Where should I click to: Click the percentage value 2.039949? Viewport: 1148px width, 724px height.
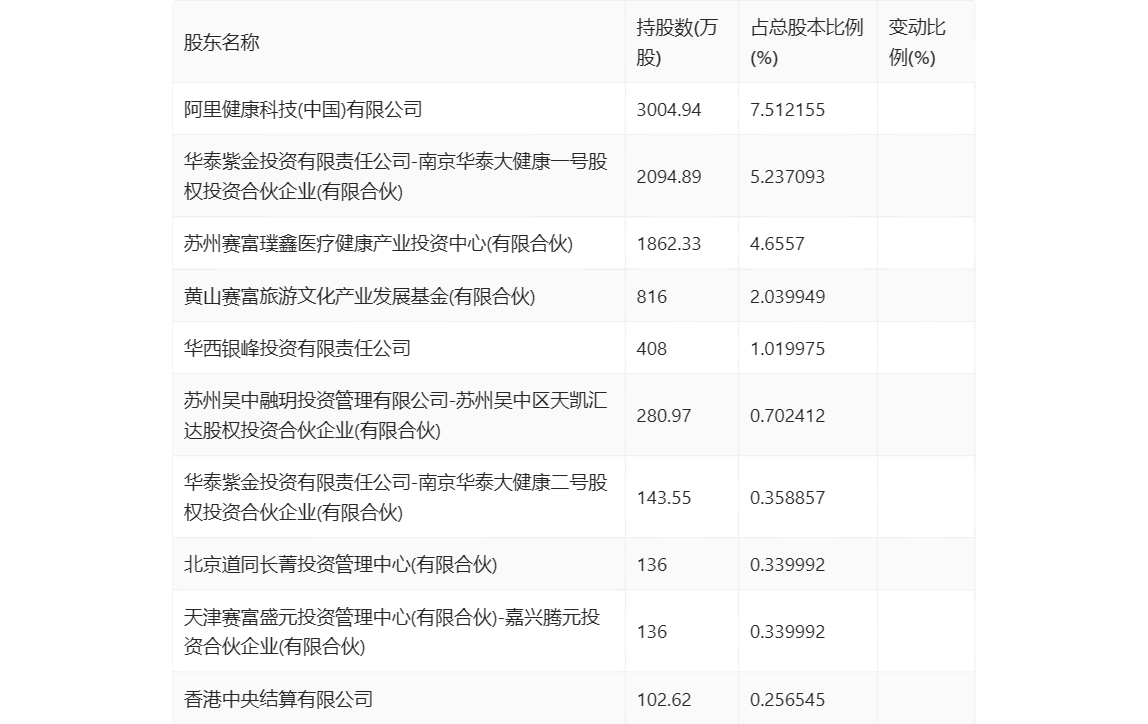tap(787, 296)
